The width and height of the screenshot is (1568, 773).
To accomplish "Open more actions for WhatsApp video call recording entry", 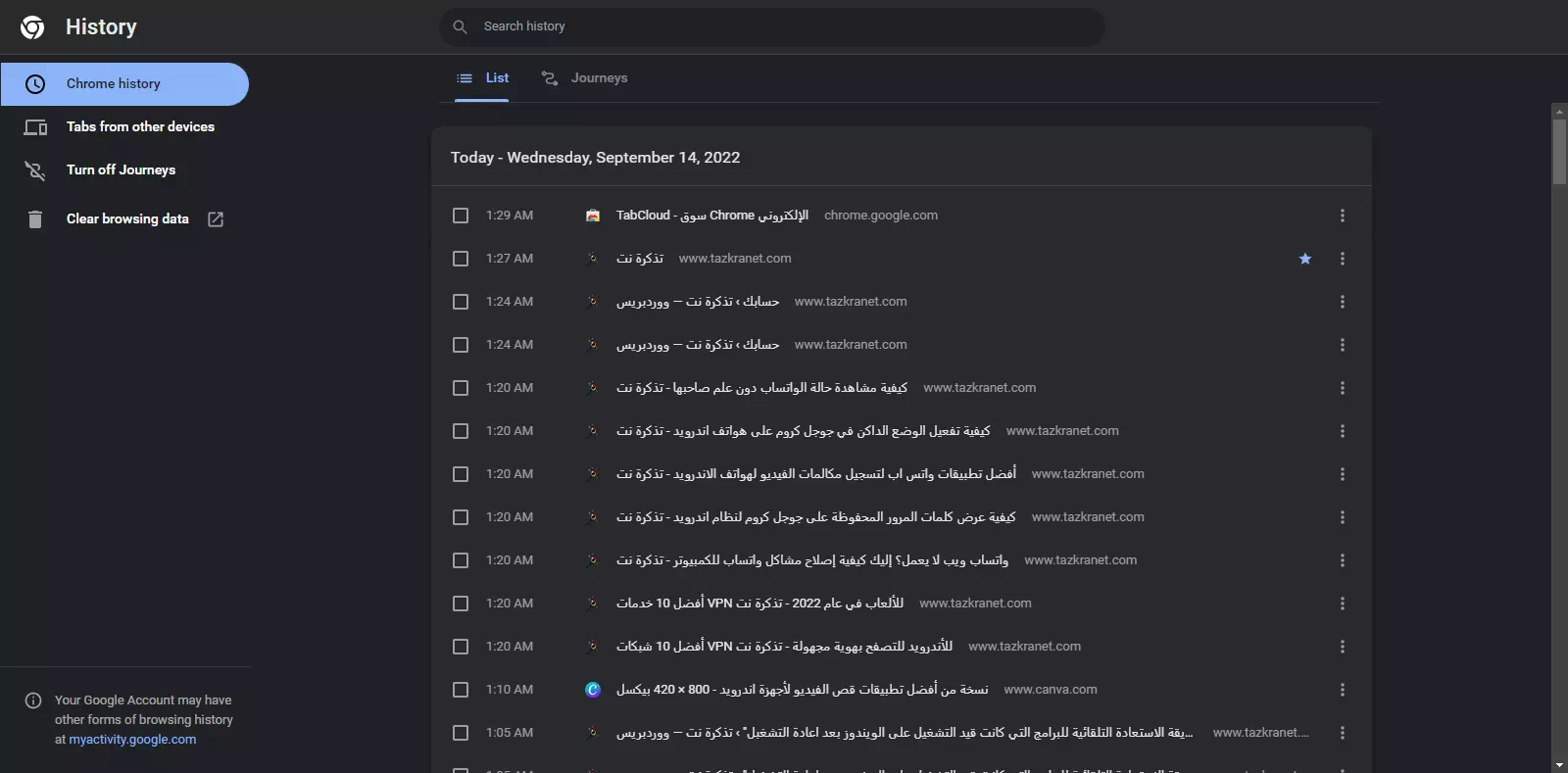I will [1343, 474].
